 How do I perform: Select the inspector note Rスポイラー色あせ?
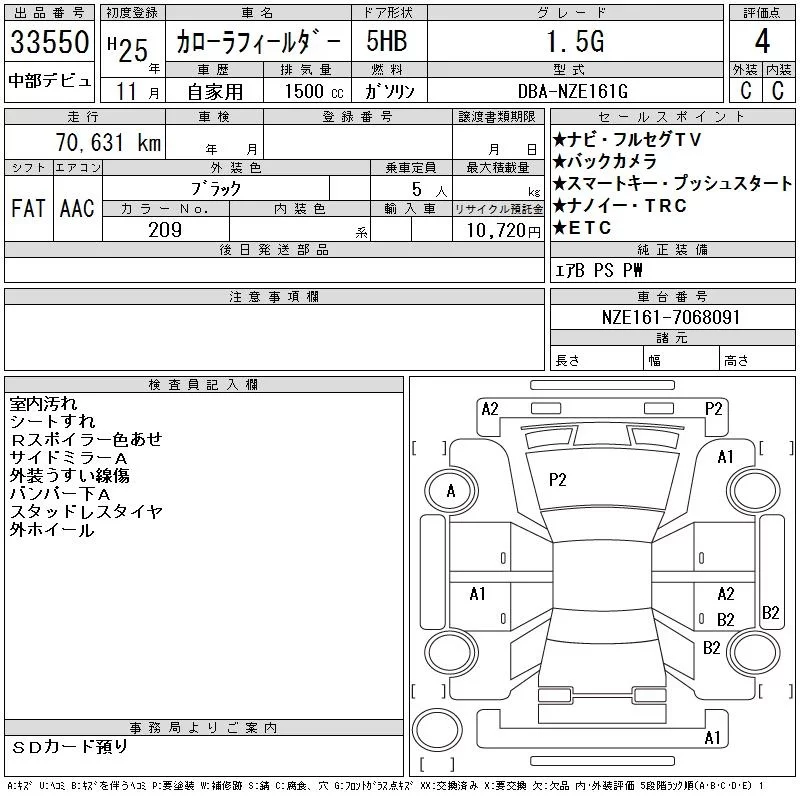85,440
